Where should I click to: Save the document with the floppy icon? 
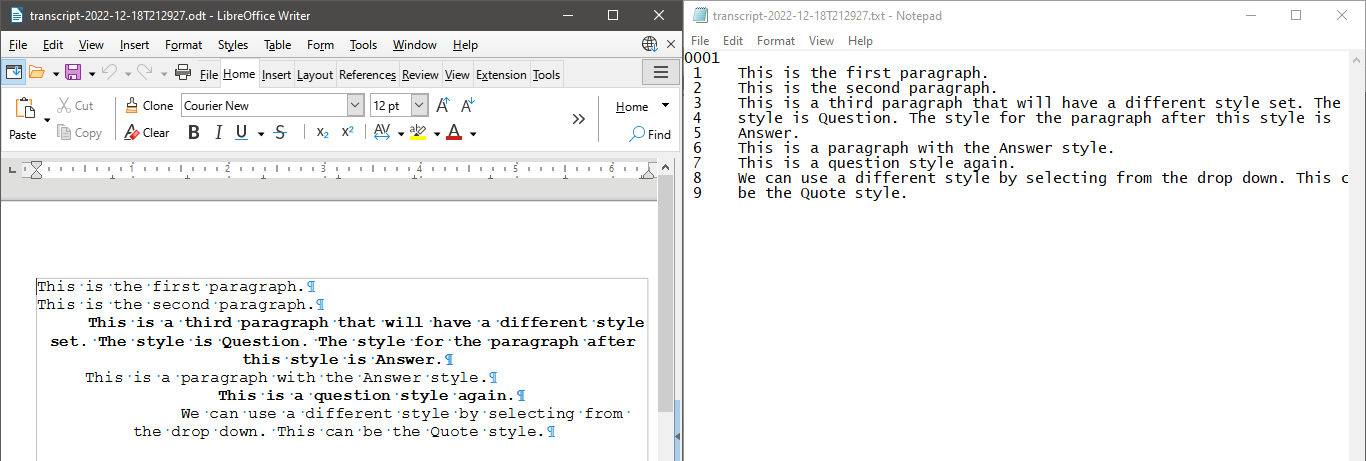click(x=73, y=72)
